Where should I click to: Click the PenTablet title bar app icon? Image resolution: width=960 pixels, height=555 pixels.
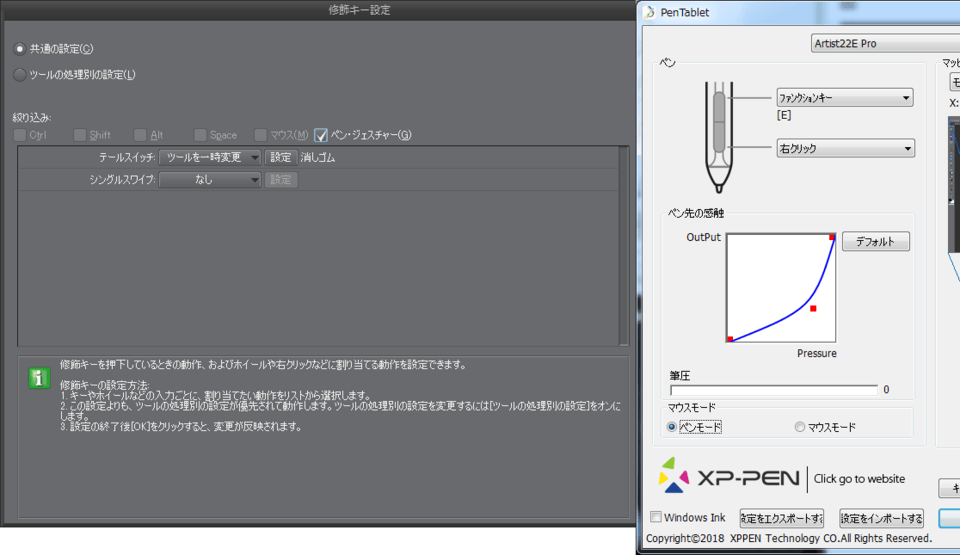tap(650, 12)
